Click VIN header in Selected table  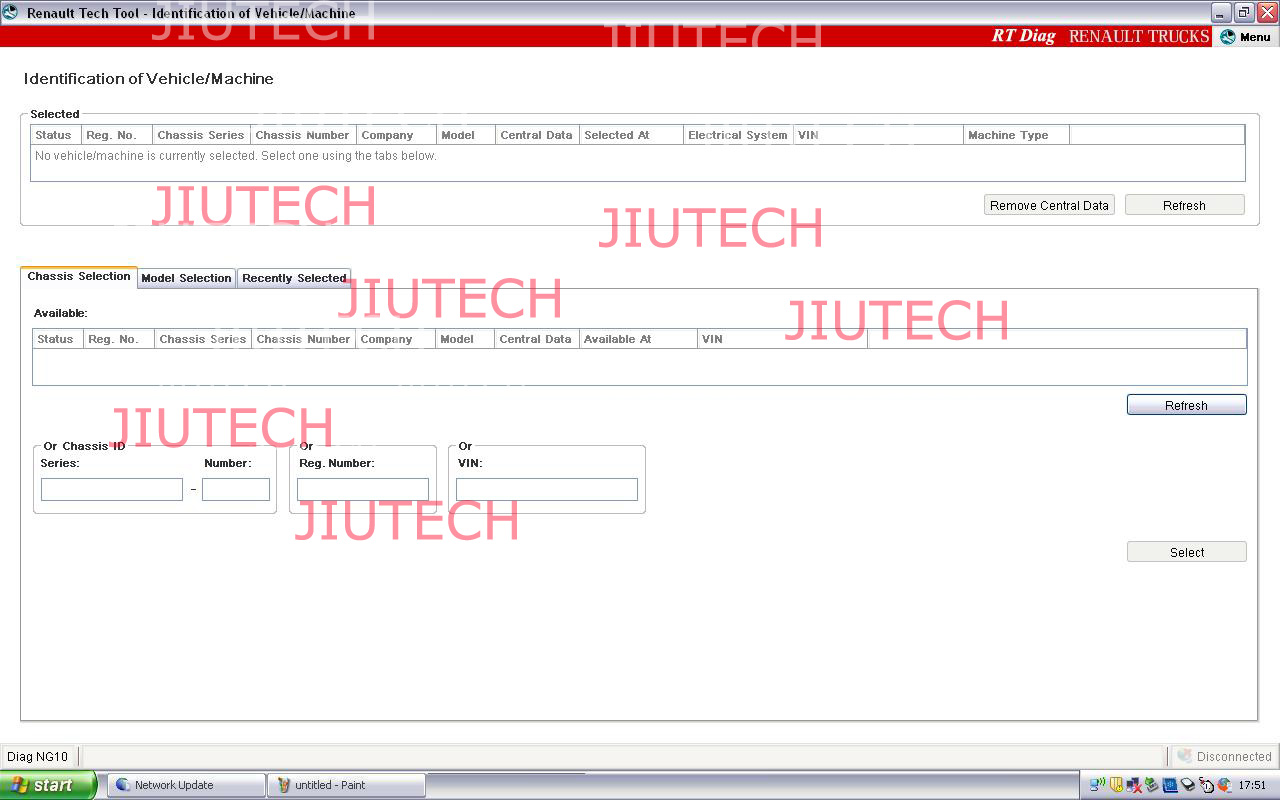[878, 135]
